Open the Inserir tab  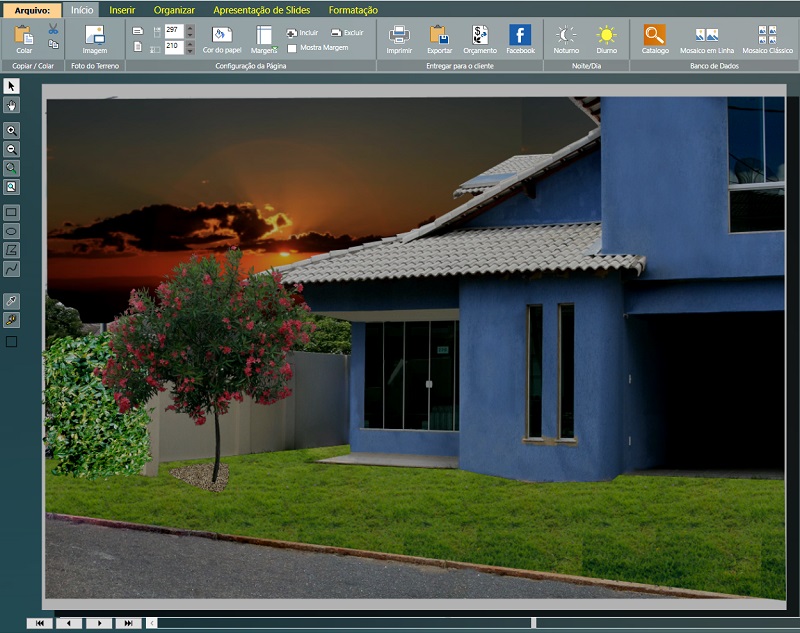pos(122,9)
